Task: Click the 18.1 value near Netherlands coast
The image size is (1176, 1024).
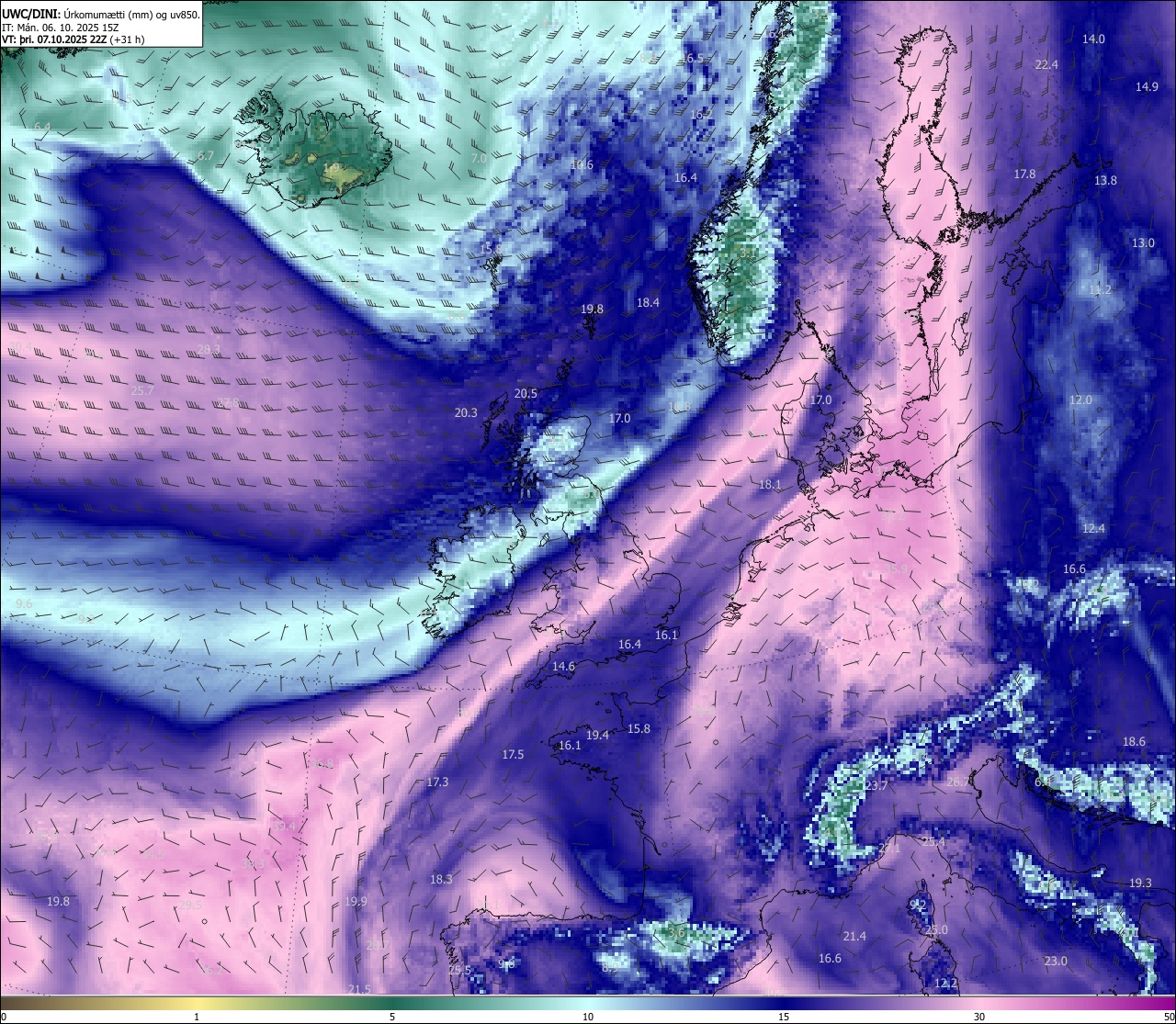Action: (x=770, y=485)
